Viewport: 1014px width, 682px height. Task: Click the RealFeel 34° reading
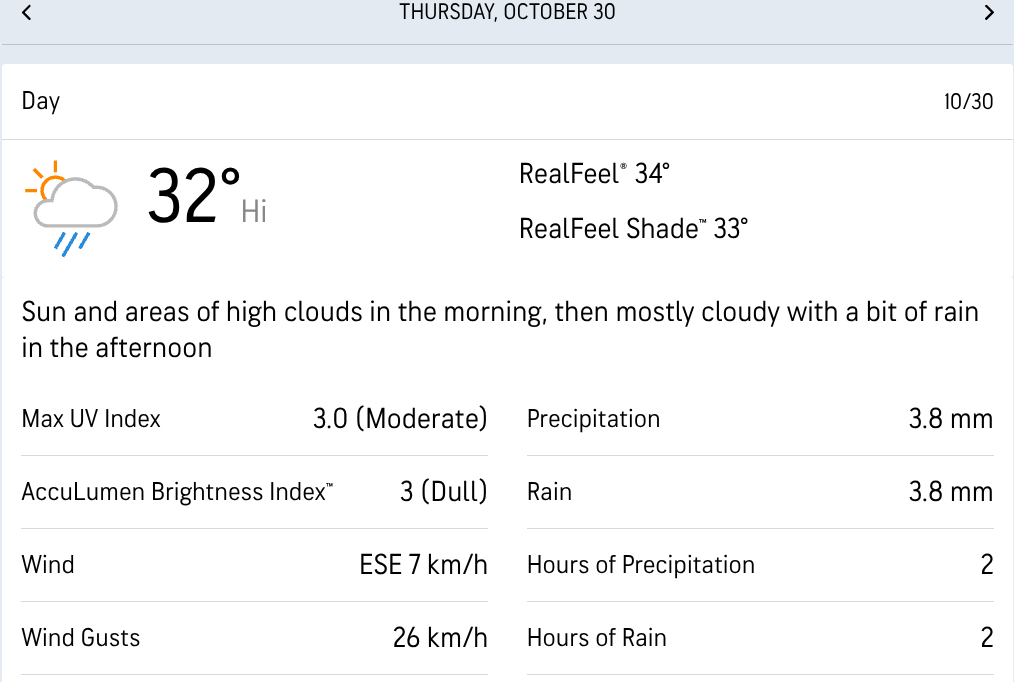click(x=594, y=174)
